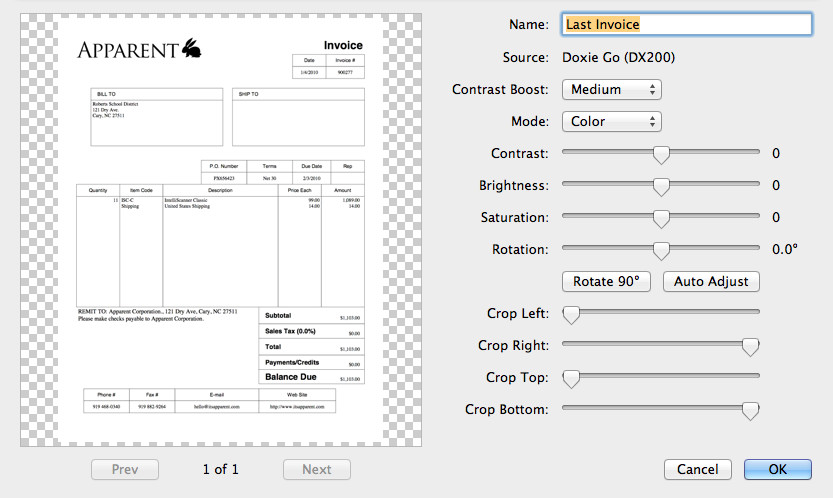The image size is (833, 498).
Task: Click the Crop Top slider thumb
Action: tap(571, 378)
